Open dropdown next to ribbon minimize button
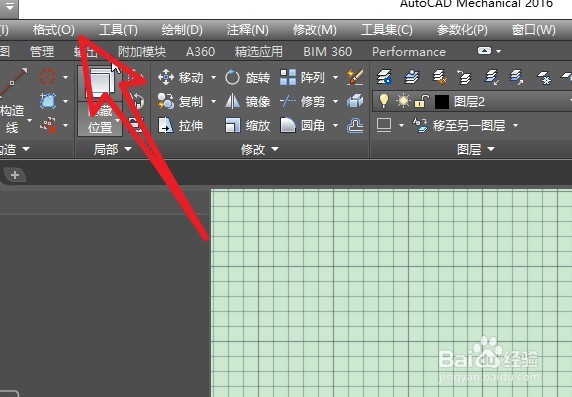 [x=498, y=51]
